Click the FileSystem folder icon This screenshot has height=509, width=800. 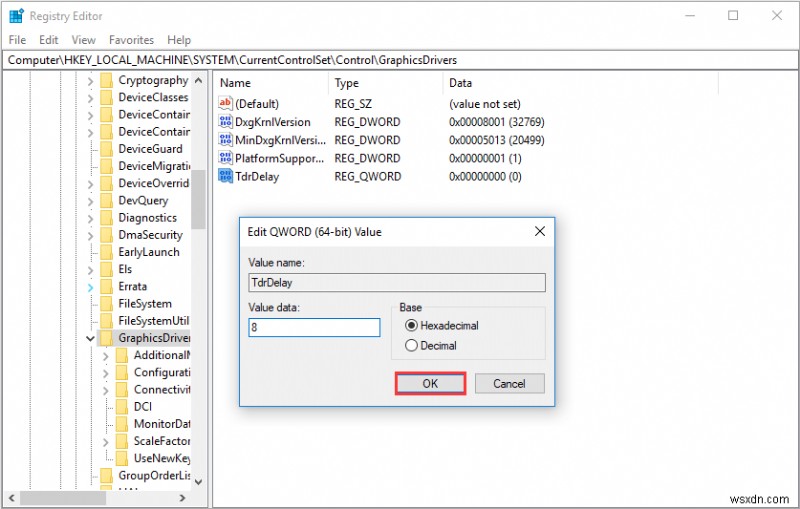point(106,304)
